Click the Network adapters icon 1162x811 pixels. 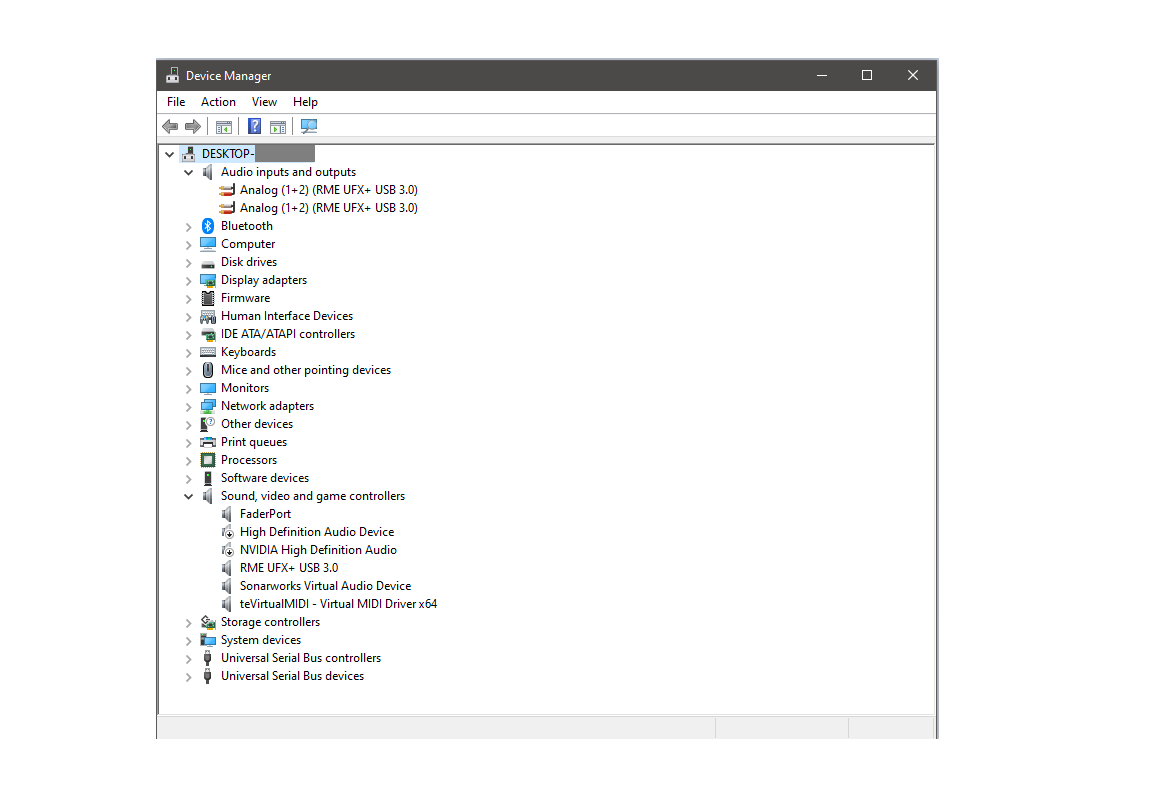click(x=208, y=406)
